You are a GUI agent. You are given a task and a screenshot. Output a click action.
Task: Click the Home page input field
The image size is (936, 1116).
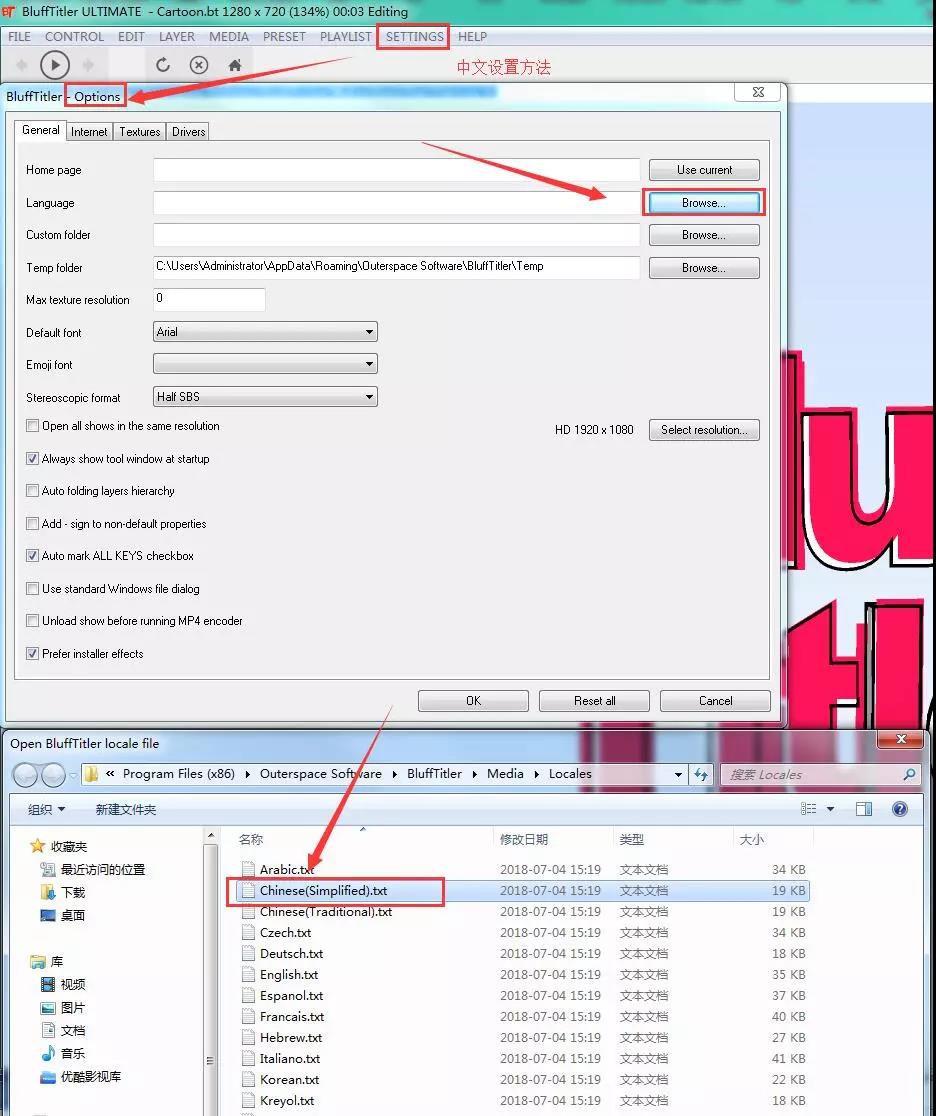pos(396,170)
